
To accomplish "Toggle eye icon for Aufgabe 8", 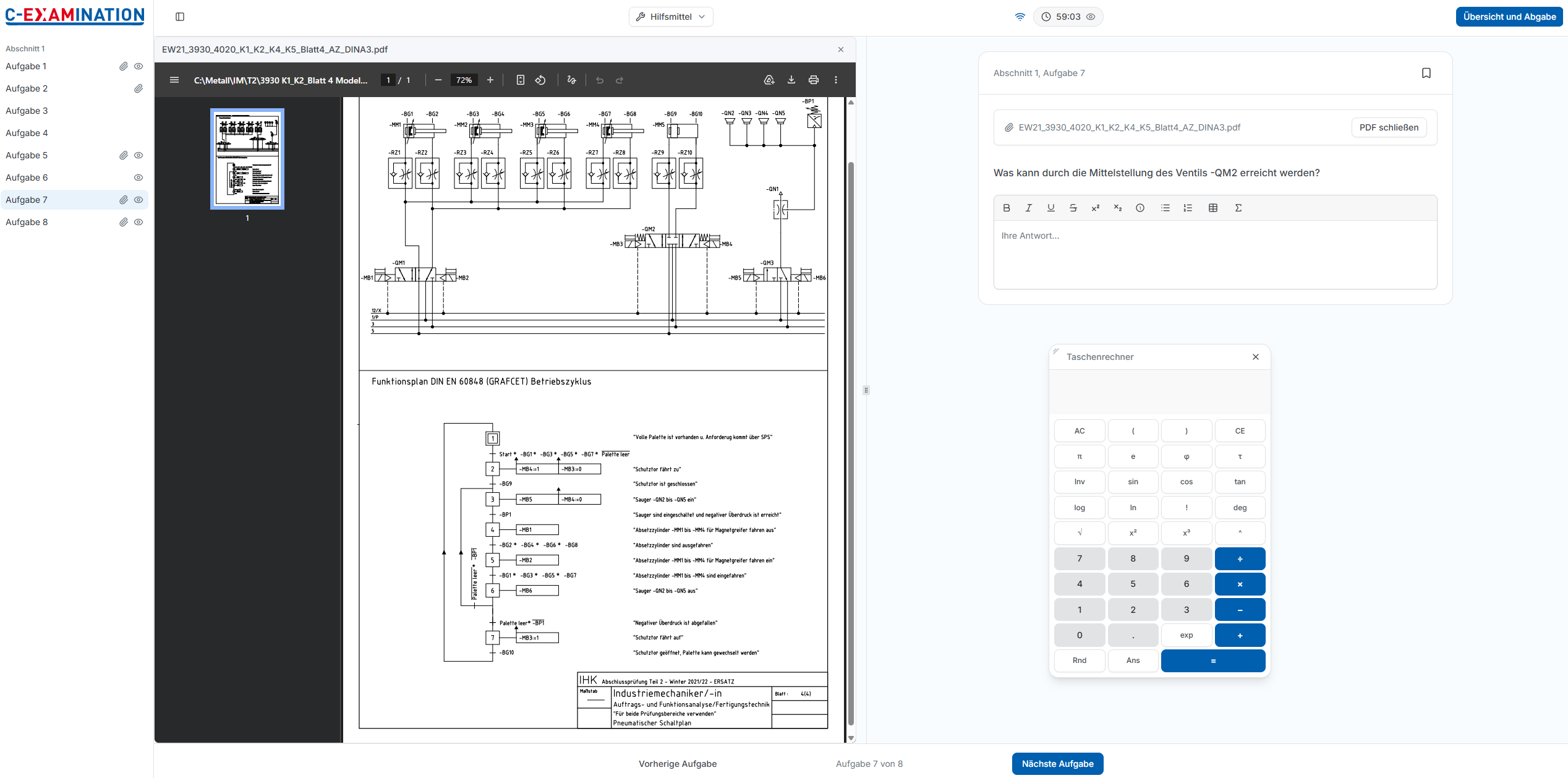I will pos(138,222).
